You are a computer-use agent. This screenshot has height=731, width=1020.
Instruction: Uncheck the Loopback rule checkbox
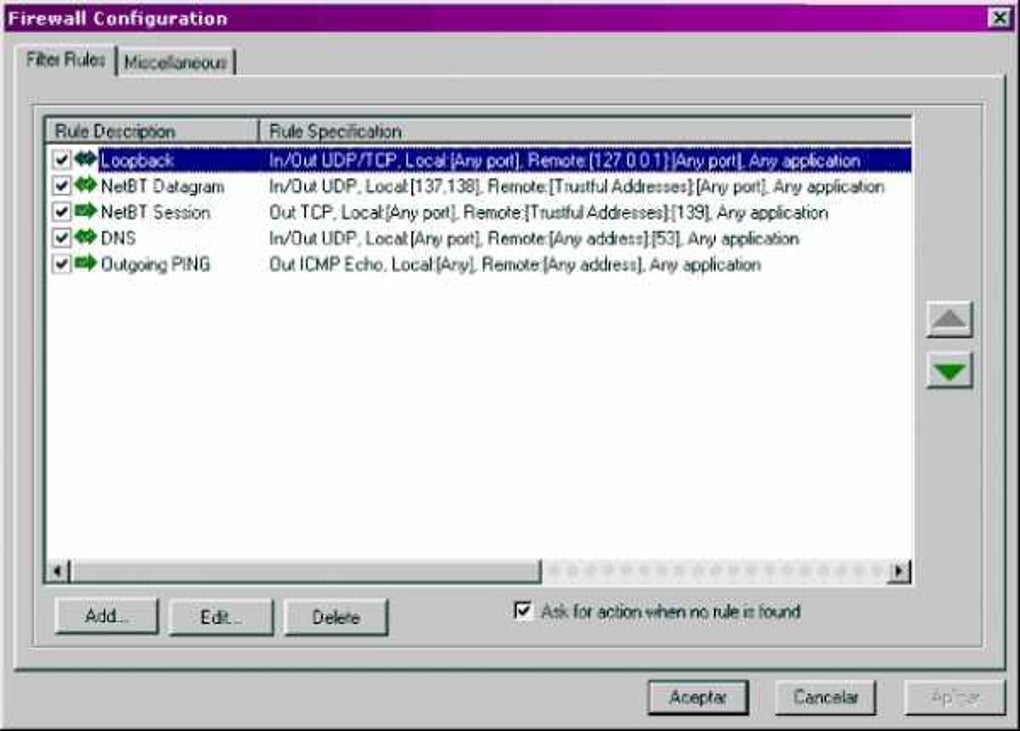click(x=61, y=159)
